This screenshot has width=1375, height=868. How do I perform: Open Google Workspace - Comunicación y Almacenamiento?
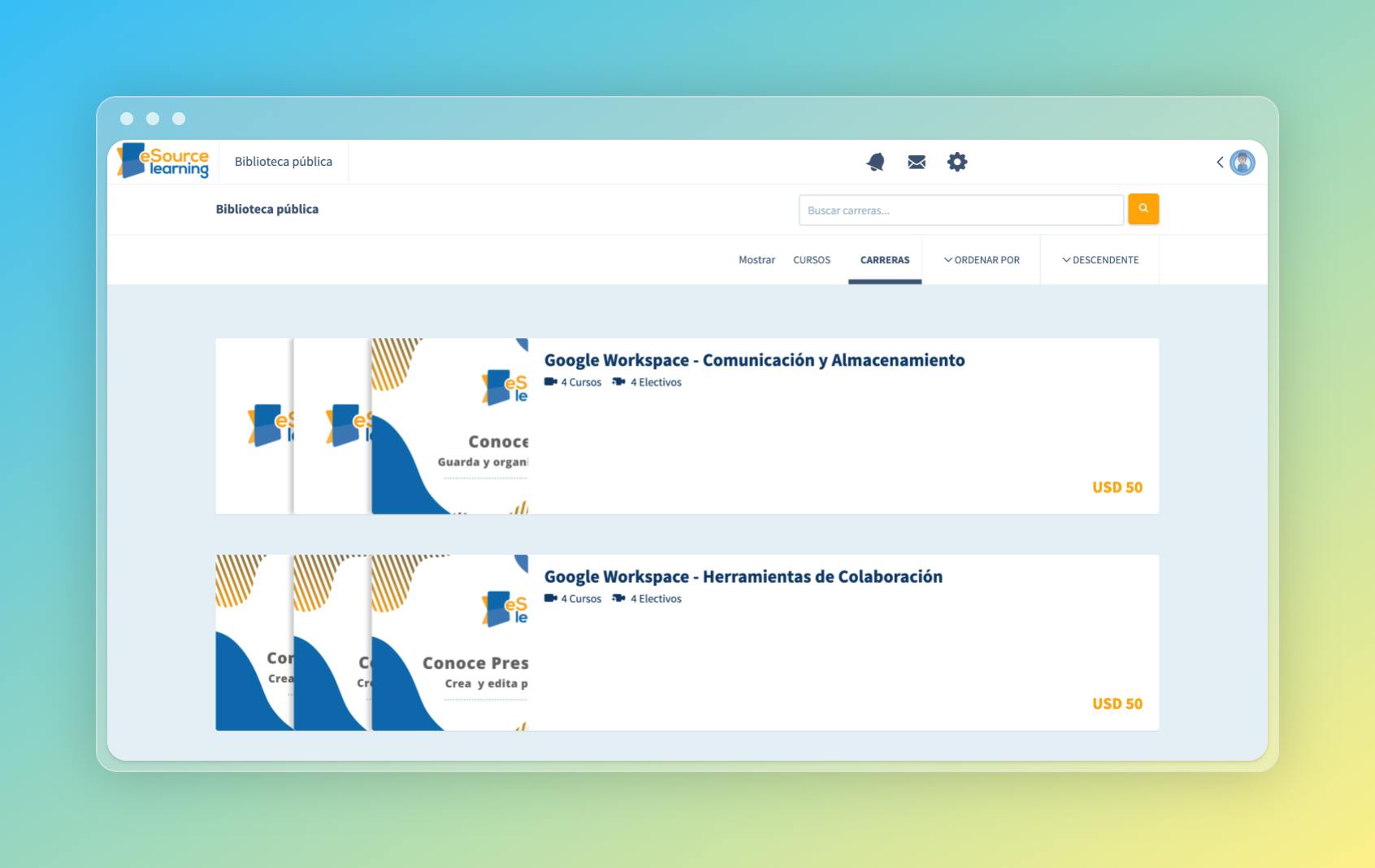coord(754,360)
